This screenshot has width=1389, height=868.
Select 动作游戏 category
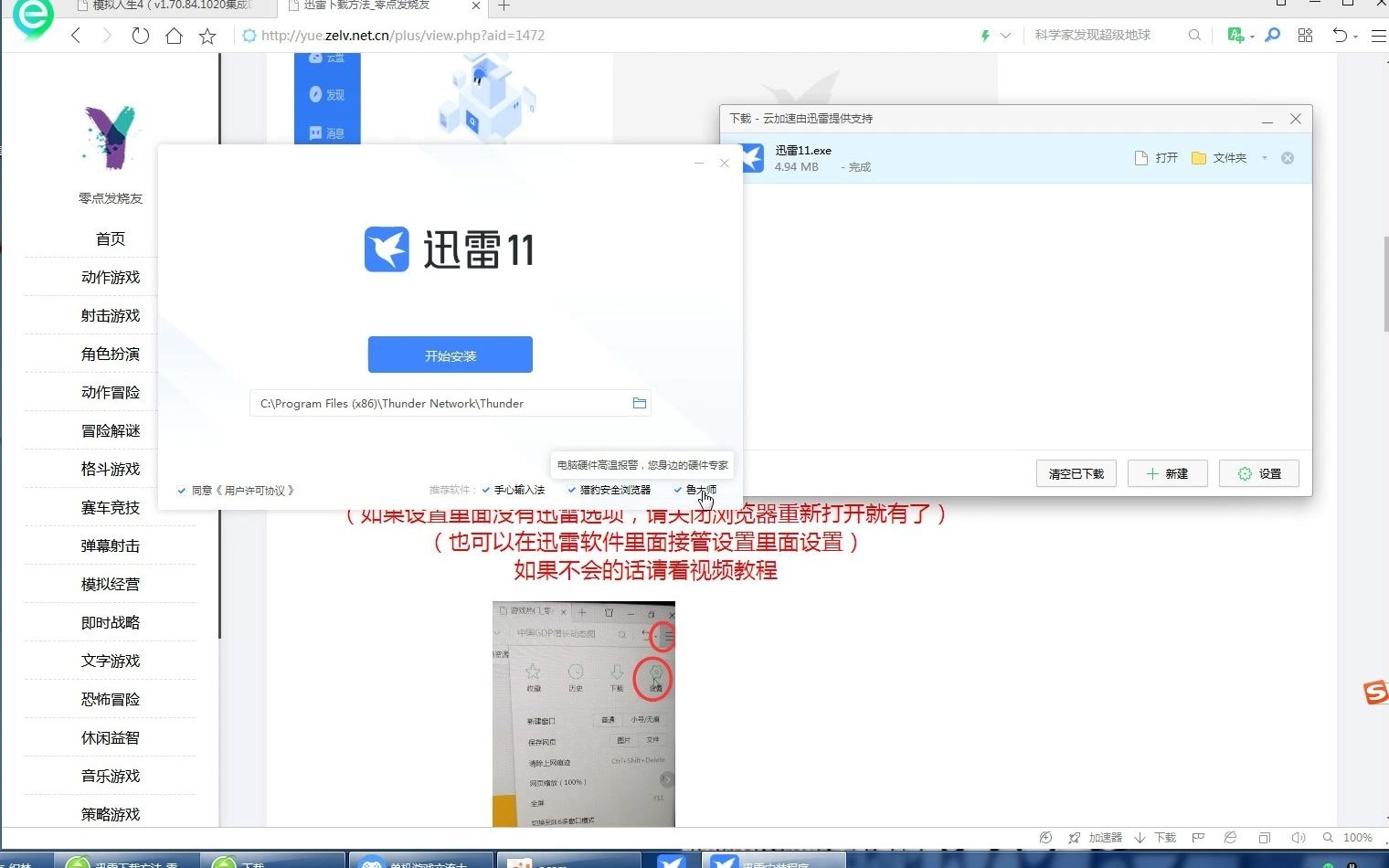click(111, 277)
